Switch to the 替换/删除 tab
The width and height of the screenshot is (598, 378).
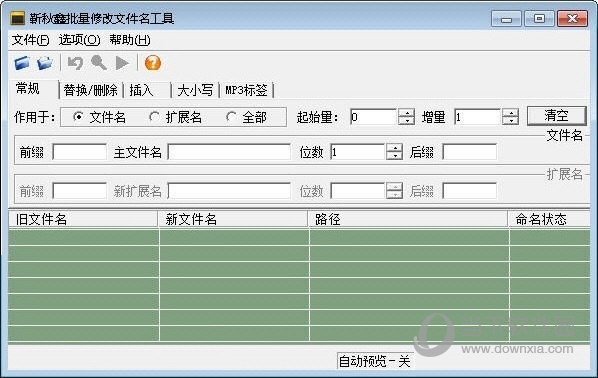91,90
